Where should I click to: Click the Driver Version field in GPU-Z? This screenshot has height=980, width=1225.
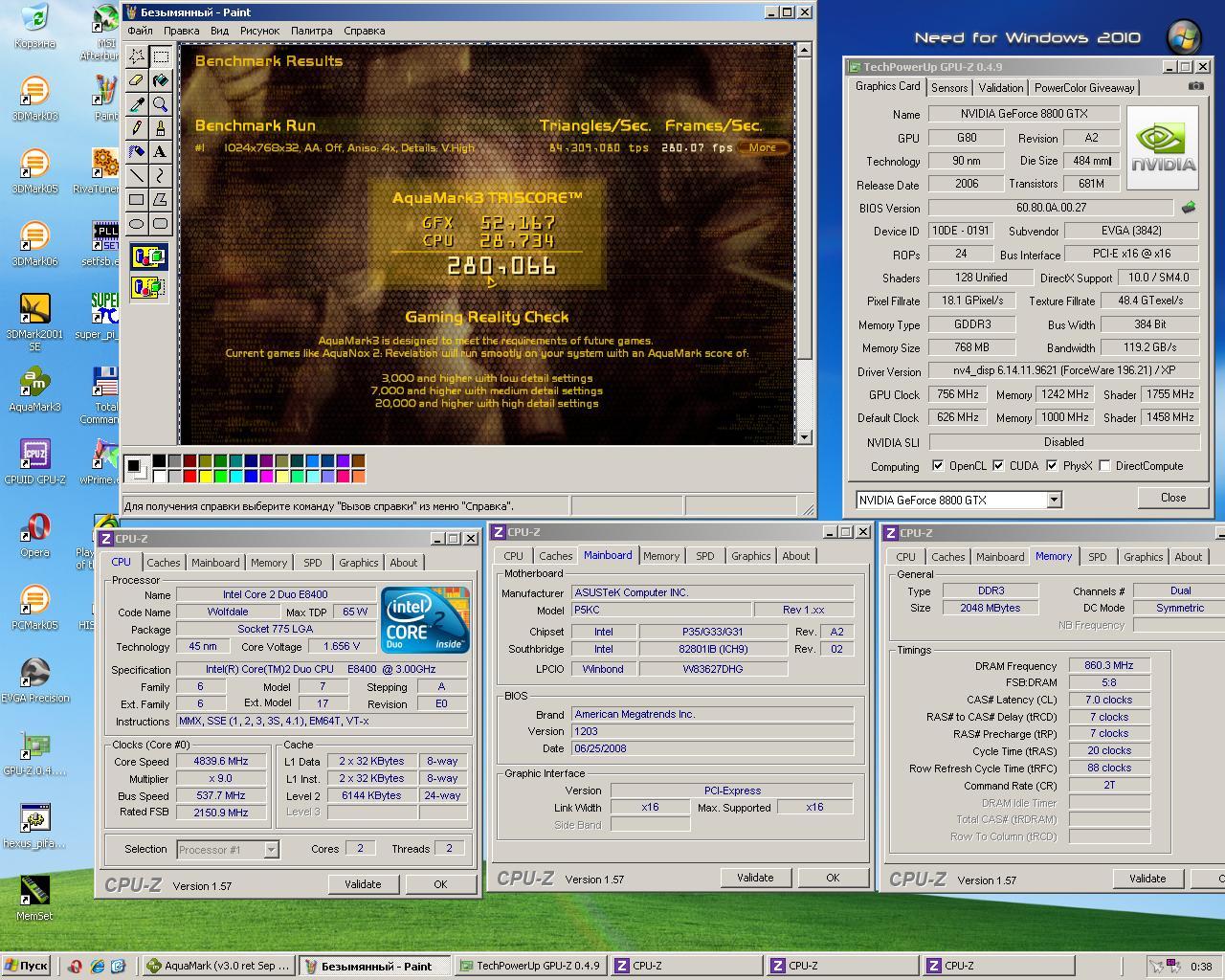coord(1063,371)
